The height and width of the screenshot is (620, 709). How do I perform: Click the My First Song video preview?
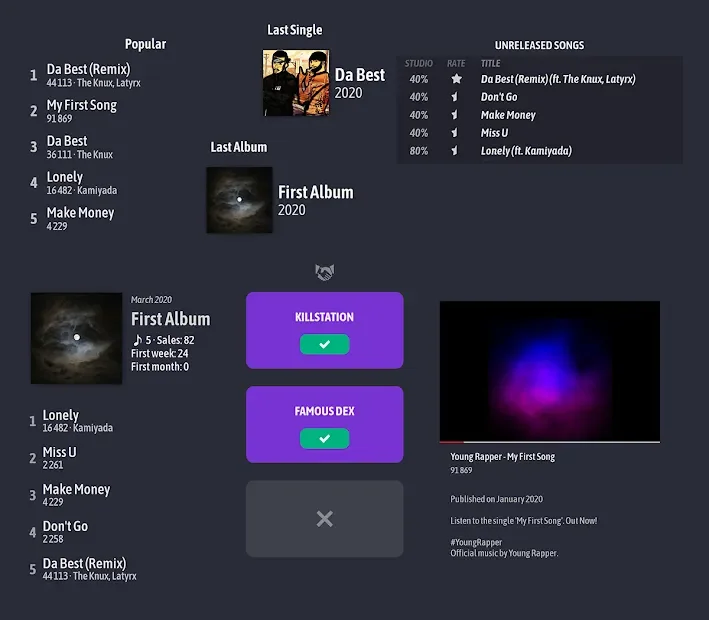point(549,370)
